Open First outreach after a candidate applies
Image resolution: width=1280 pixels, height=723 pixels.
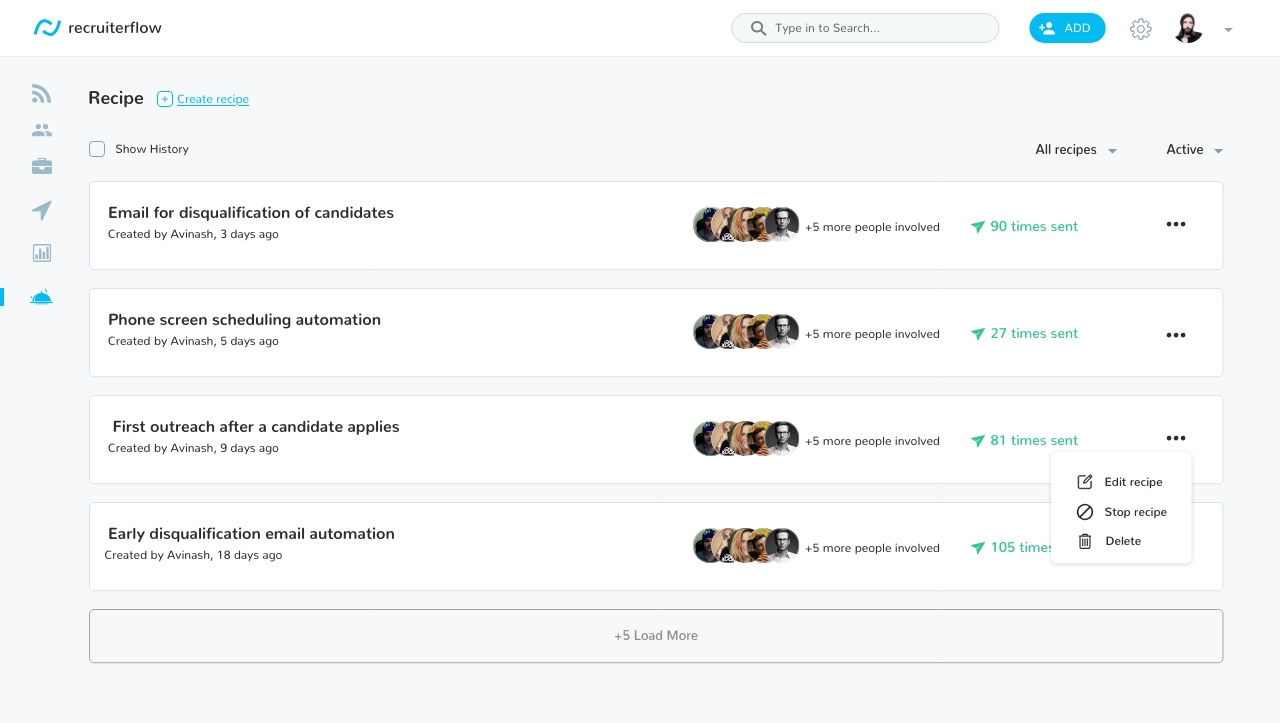[256, 427]
